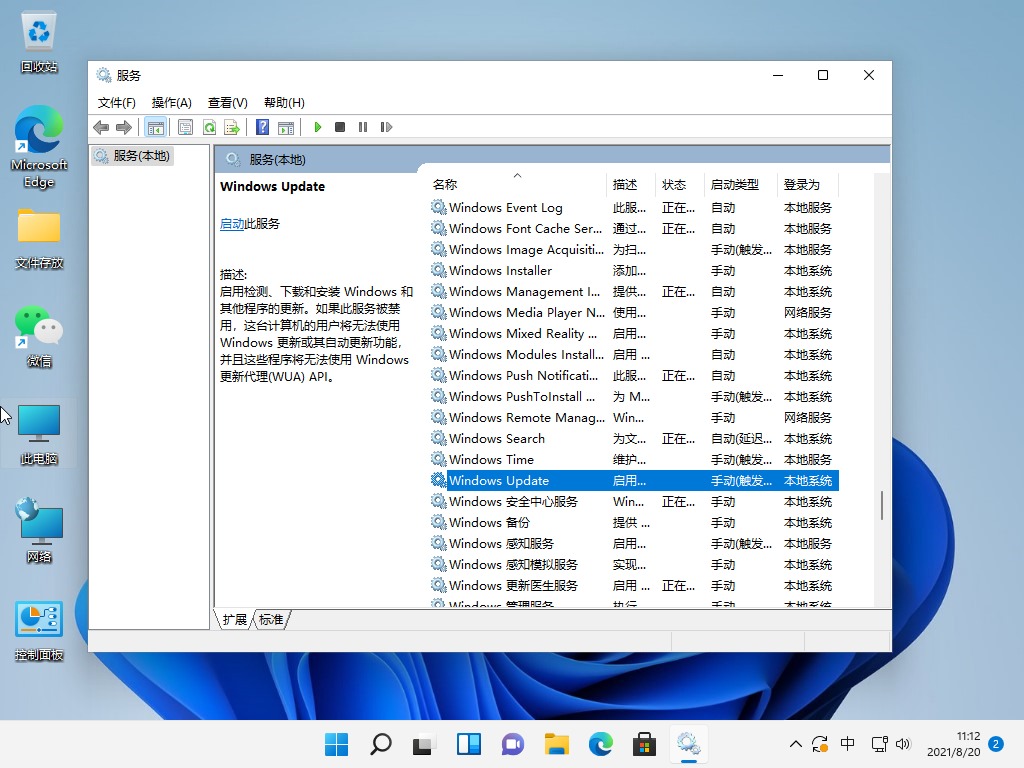Open Help via blue question mark icon
This screenshot has height=768, width=1024.
262,127
